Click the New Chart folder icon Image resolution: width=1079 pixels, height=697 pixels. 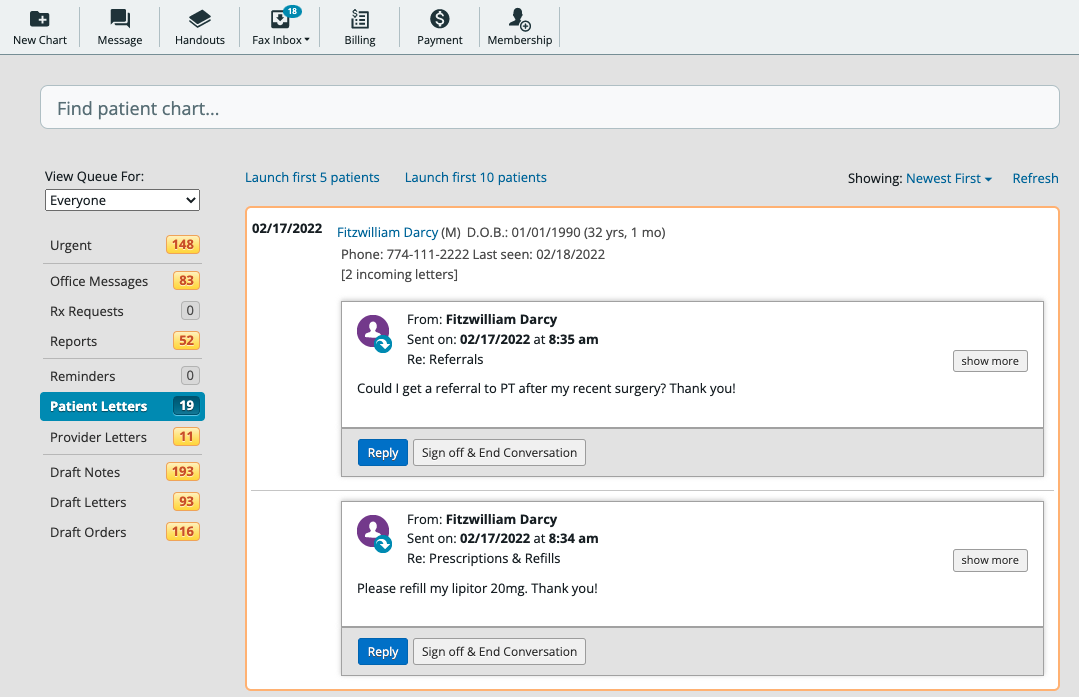[x=39, y=18]
